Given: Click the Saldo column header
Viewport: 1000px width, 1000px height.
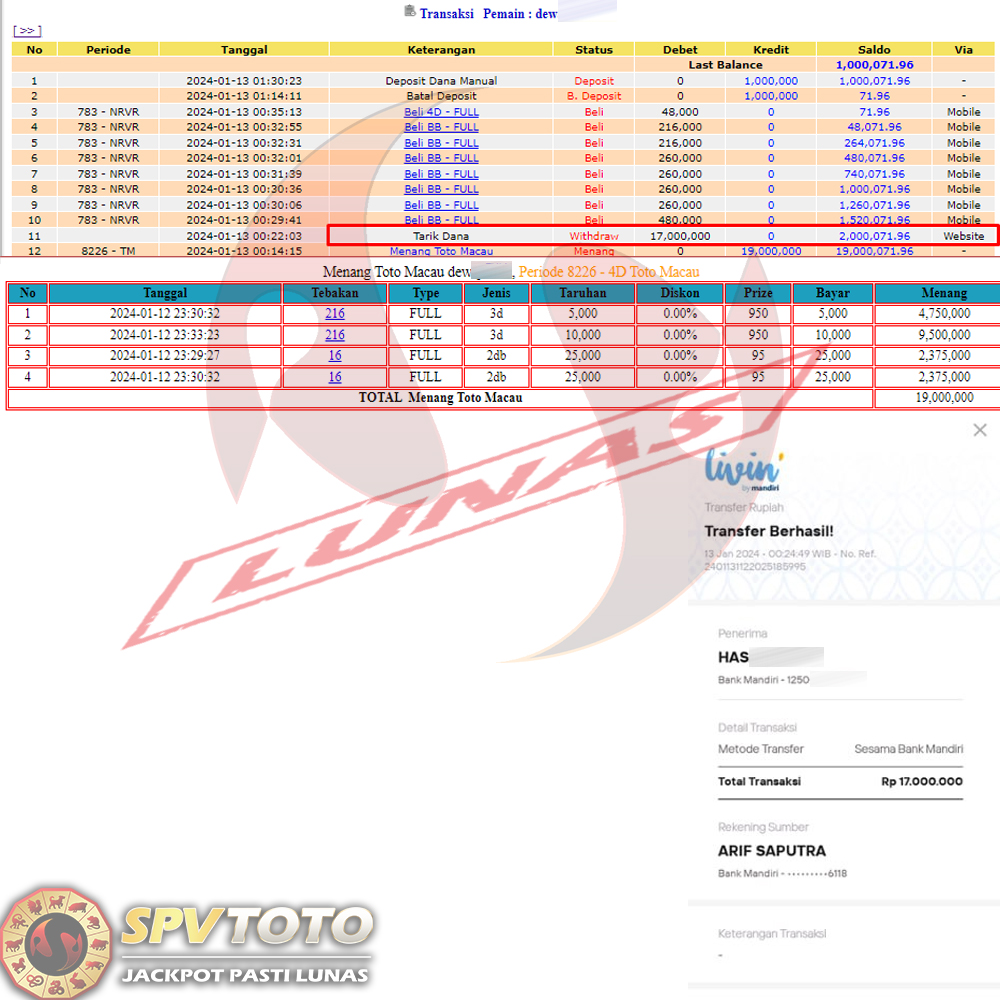Looking at the screenshot, I should pyautogui.click(x=874, y=49).
